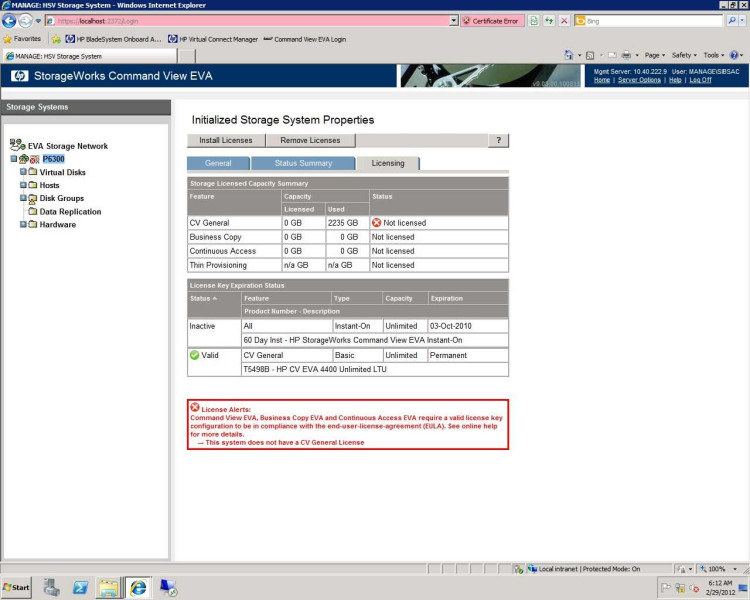Screen dimensions: 750x600
Task: Go back with the browser Back arrow
Action: coord(9,21)
